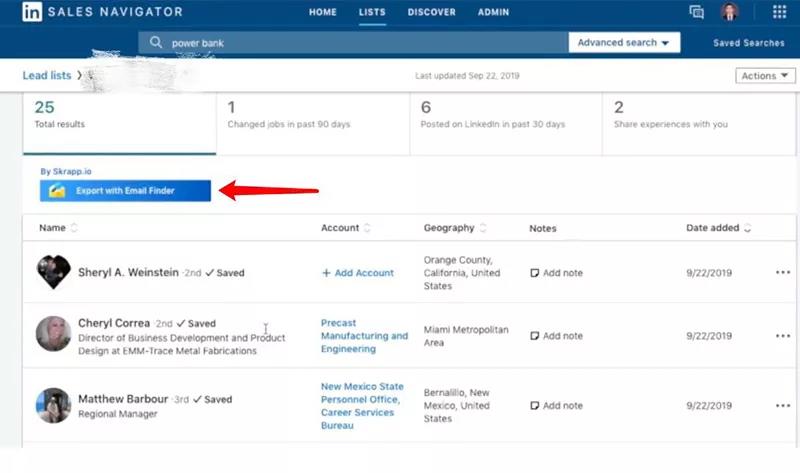Click Export with Email Finder button
The image size is (800, 473).
tap(125, 190)
